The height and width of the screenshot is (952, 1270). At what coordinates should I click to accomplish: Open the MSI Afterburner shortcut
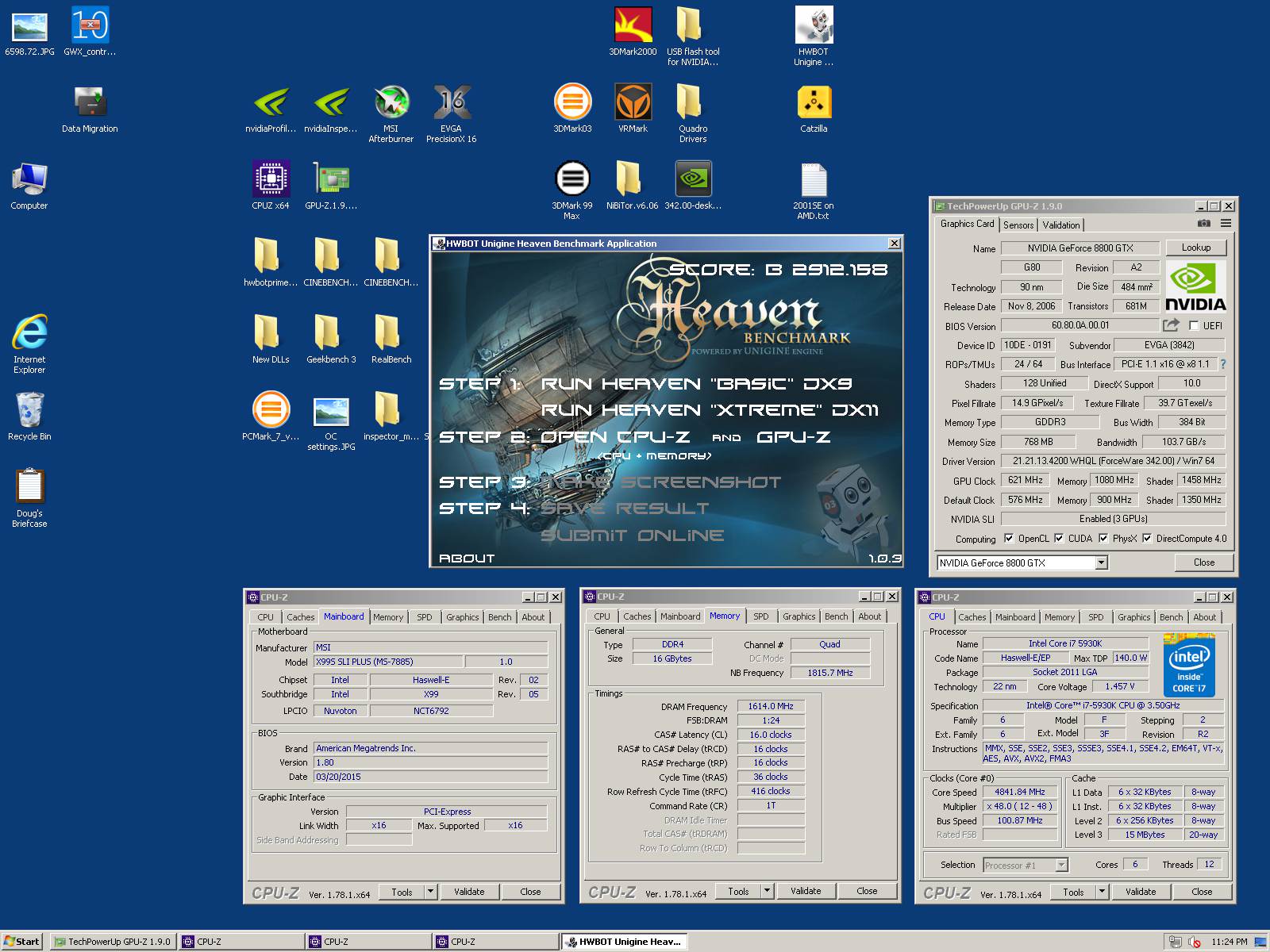(x=391, y=113)
